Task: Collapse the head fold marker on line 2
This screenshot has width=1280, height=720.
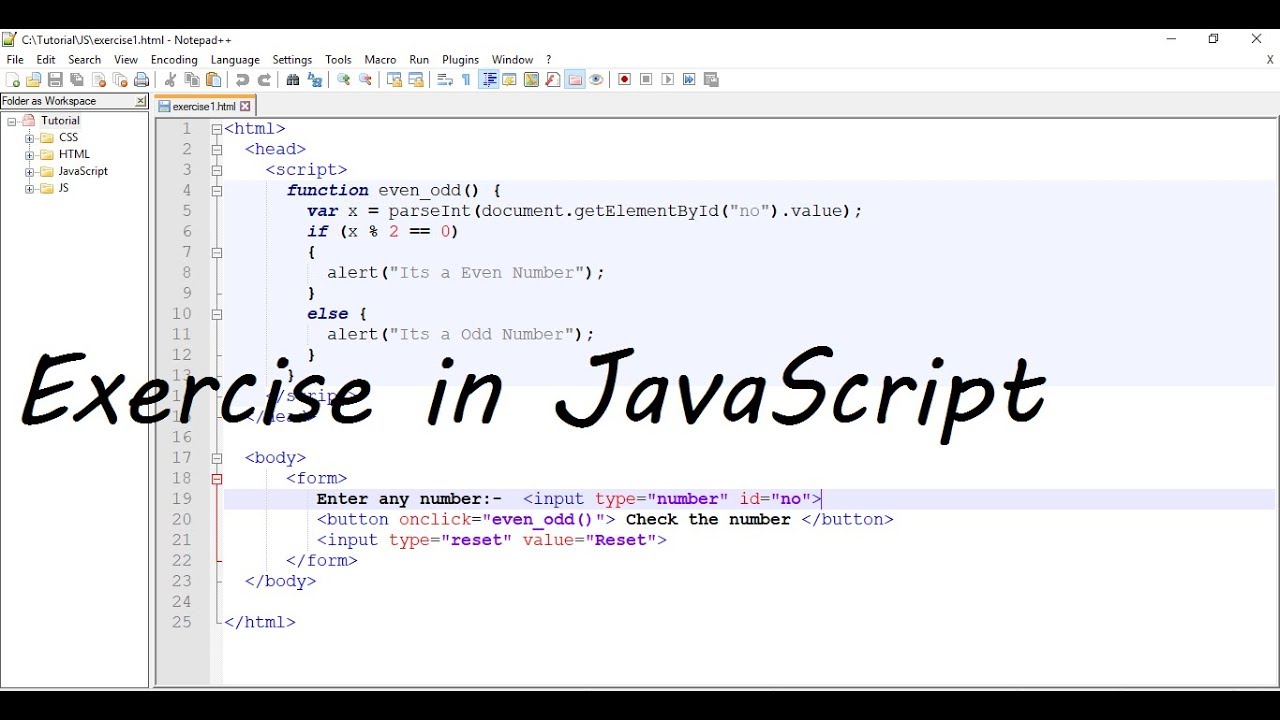Action: (x=217, y=149)
